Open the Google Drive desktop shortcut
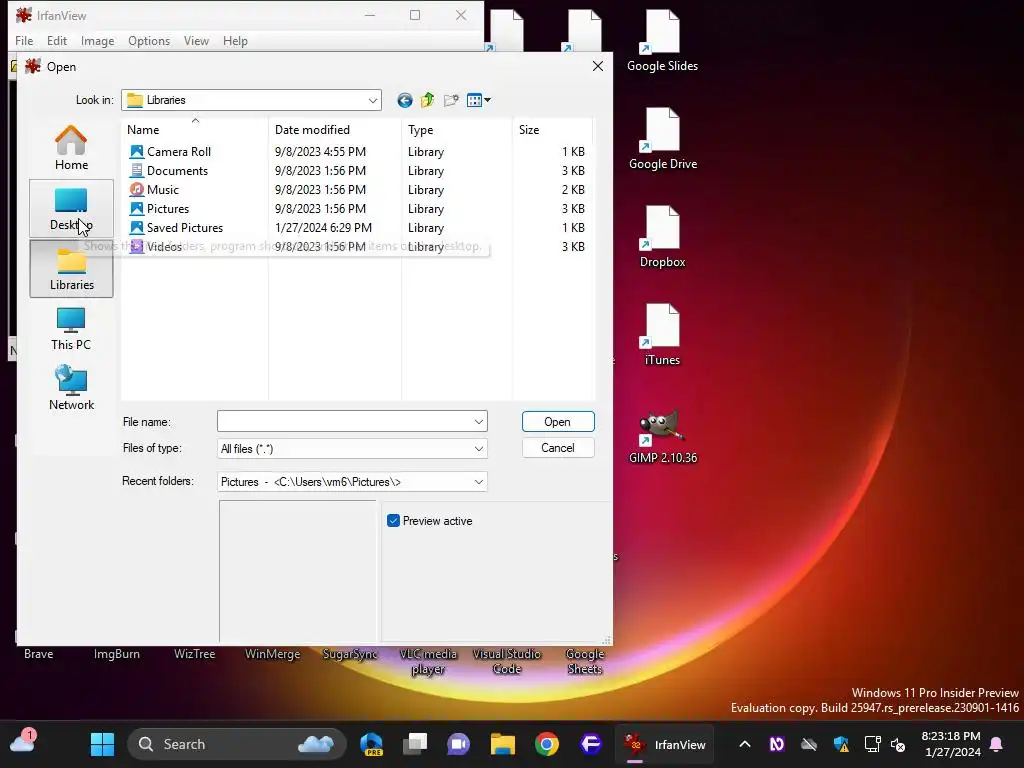The height and width of the screenshot is (768, 1024). pos(662,138)
